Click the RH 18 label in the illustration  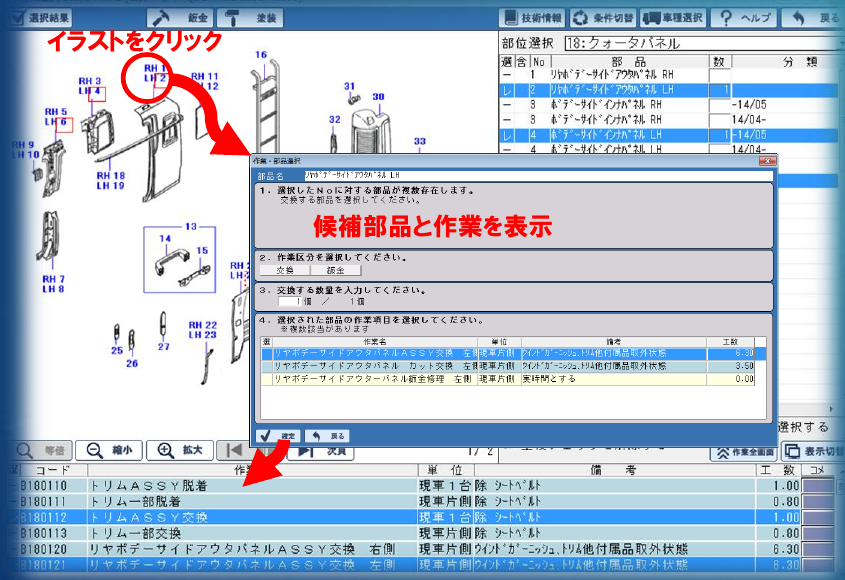point(110,176)
